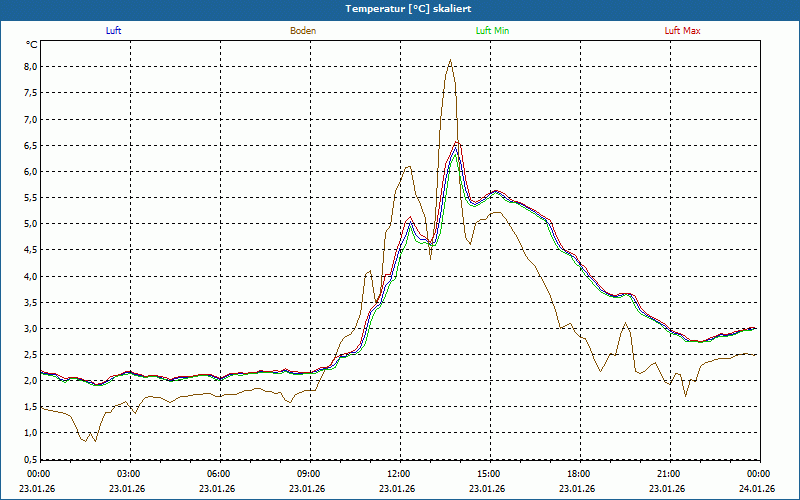Image resolution: width=800 pixels, height=500 pixels.
Task: Click the highest peak of the Boden curve
Action: point(450,60)
